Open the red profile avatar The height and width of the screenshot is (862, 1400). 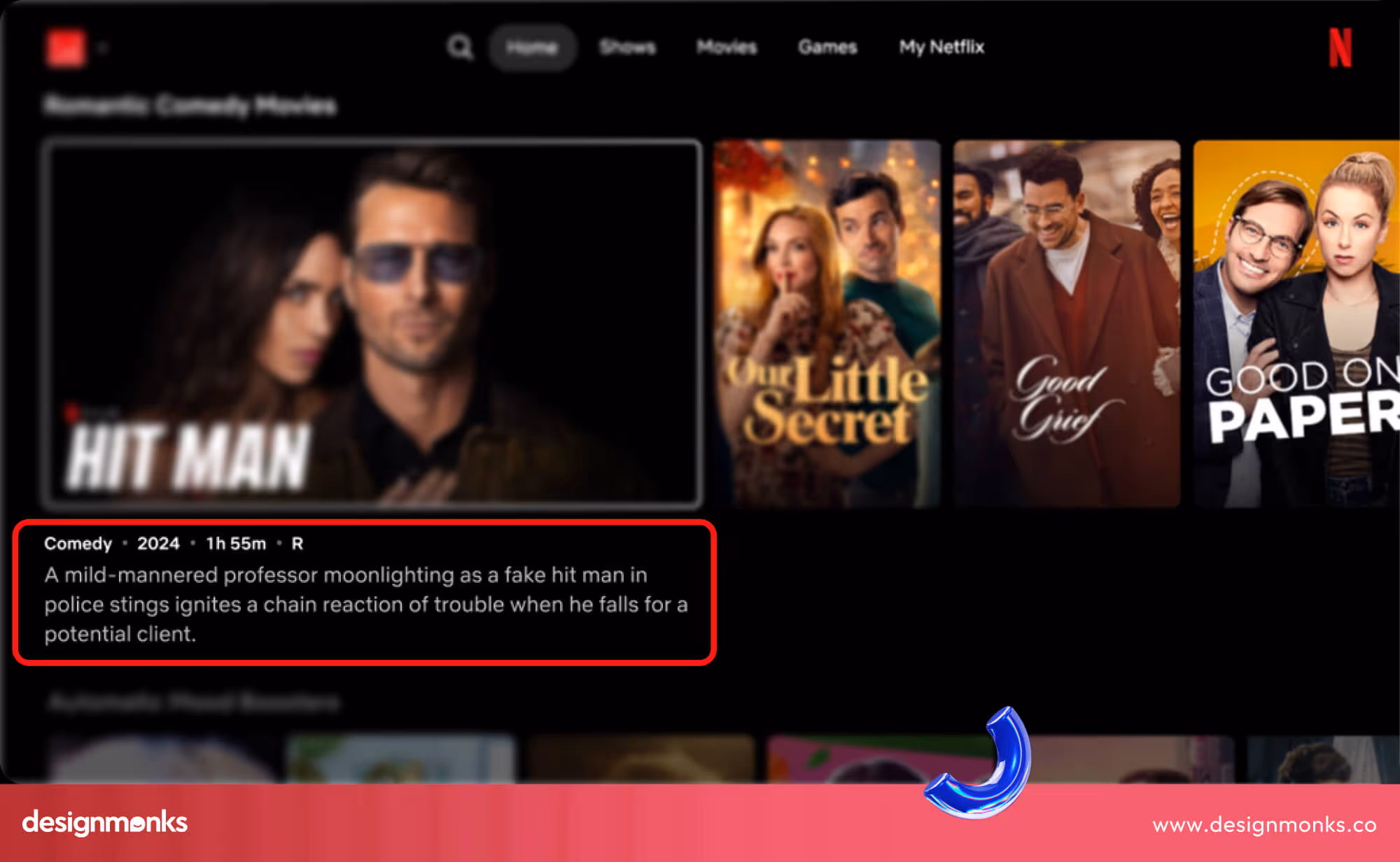(65, 48)
